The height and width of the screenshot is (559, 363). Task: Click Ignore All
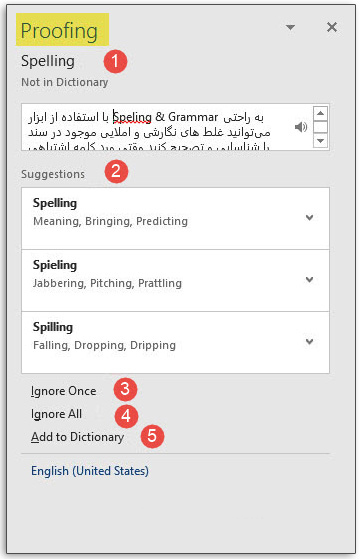pos(56,414)
